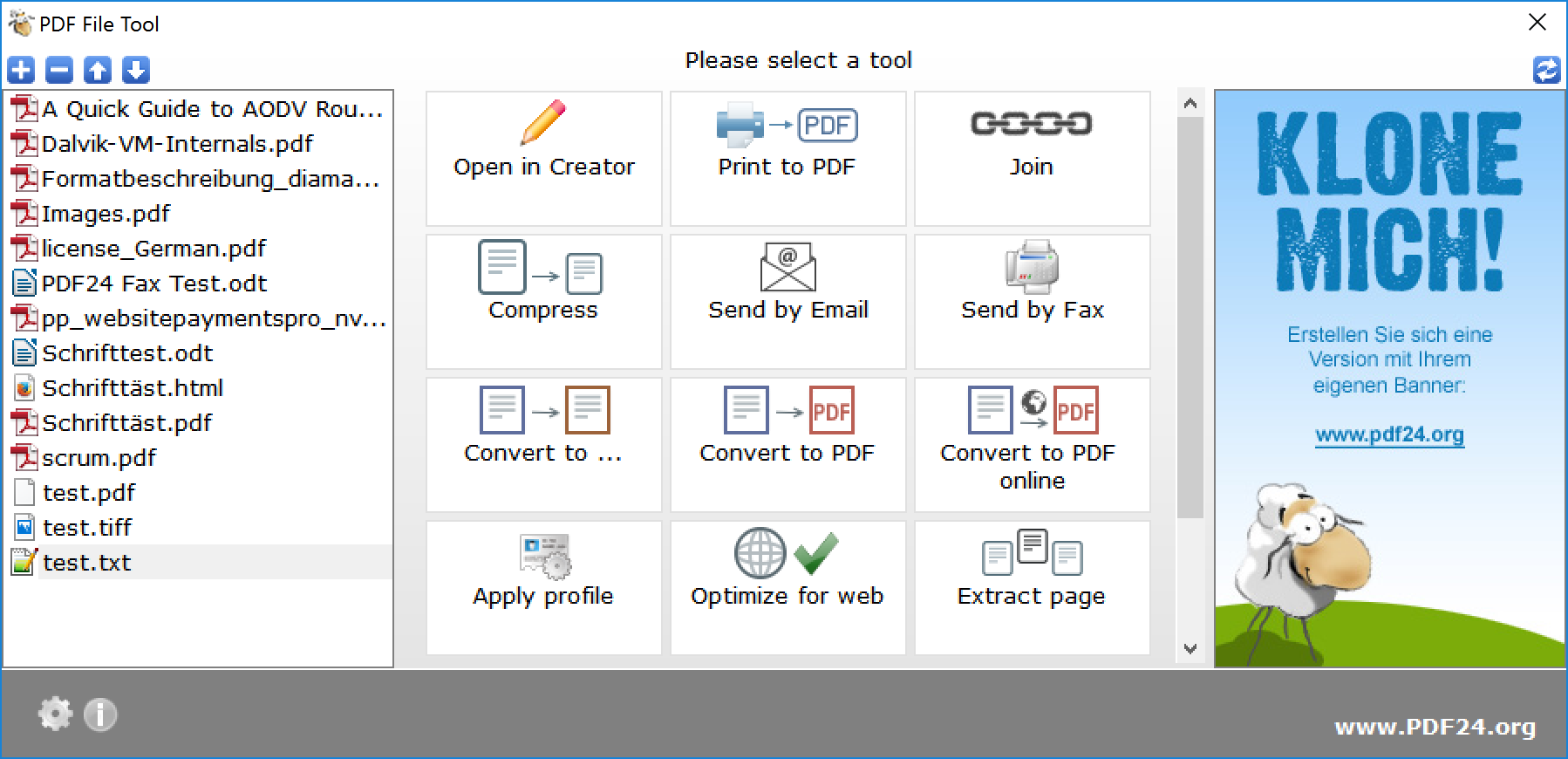The image size is (1568, 759).
Task: Click the Convert to PDF icon
Action: [x=788, y=409]
